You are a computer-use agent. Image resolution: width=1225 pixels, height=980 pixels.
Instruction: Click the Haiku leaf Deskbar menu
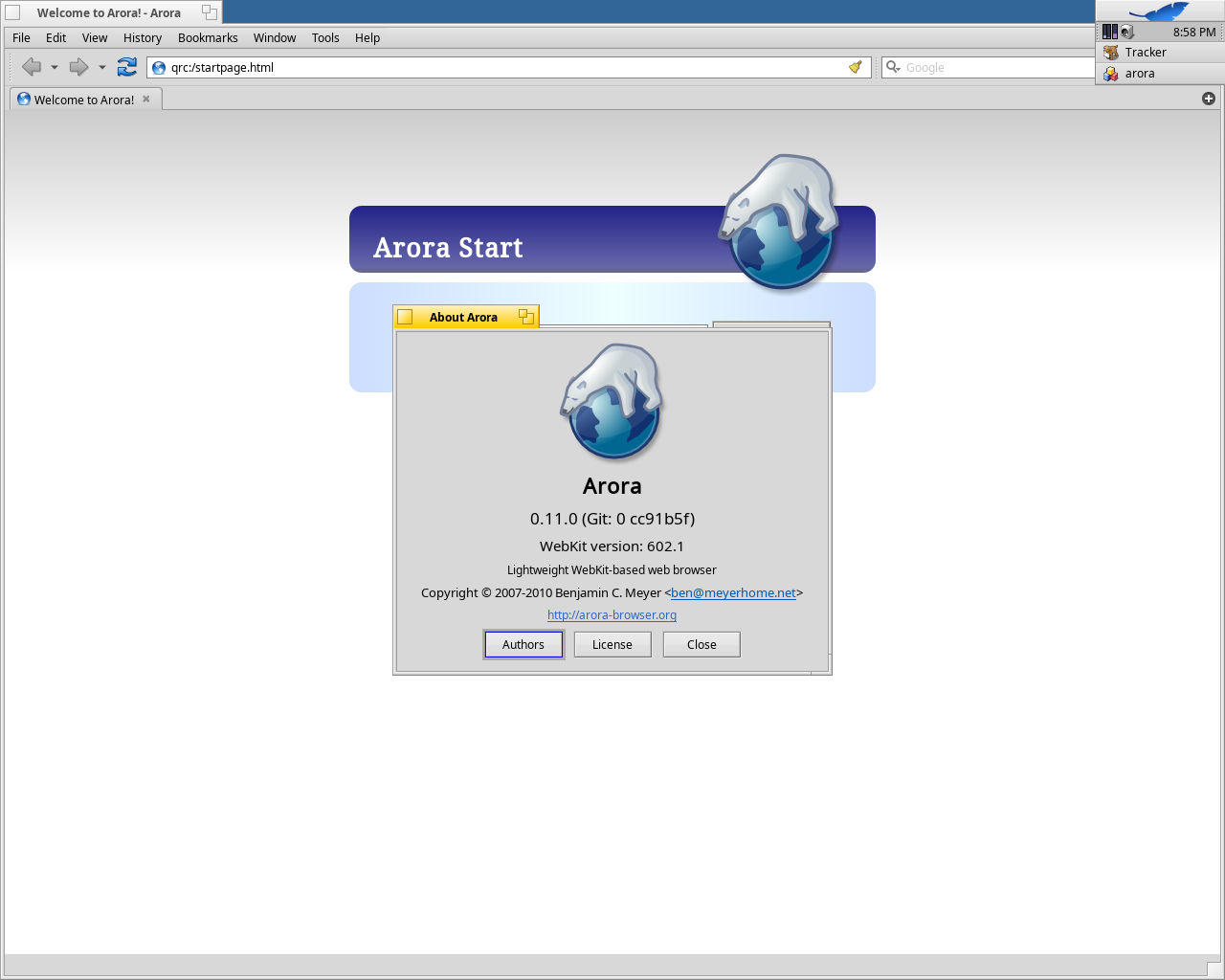pyautogui.click(x=1160, y=11)
